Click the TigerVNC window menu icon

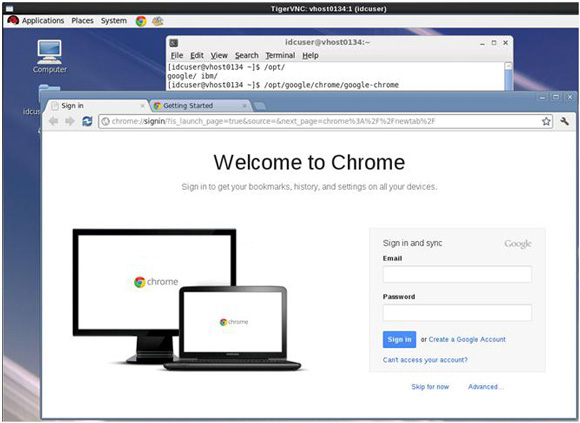[10, 9]
